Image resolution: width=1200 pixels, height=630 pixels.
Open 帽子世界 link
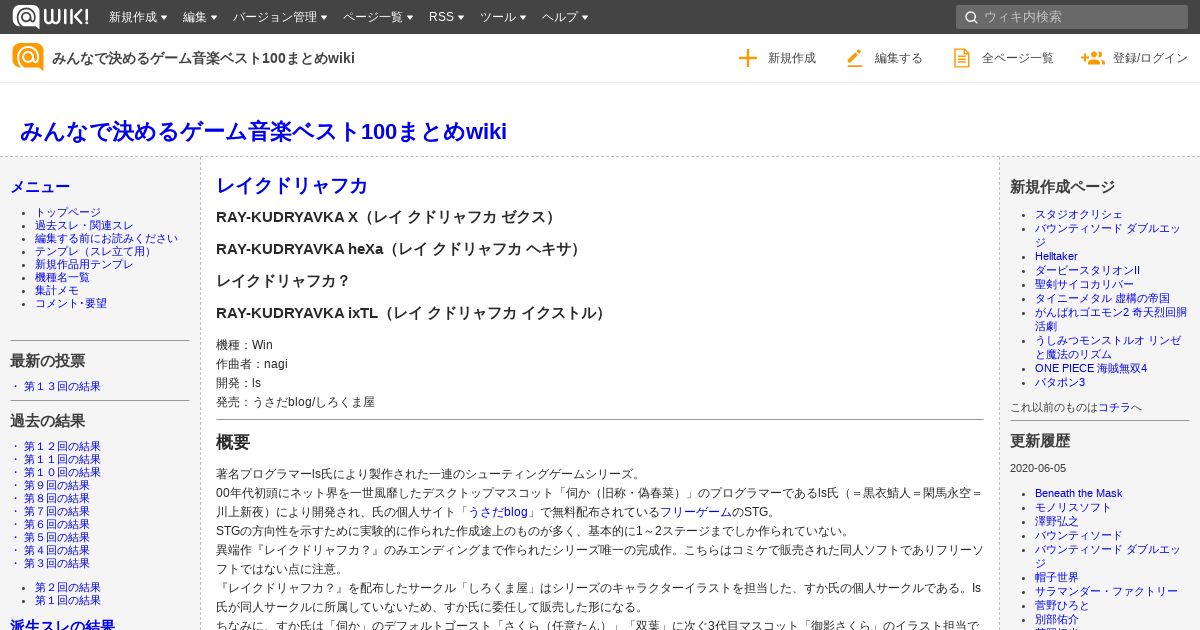click(1057, 577)
